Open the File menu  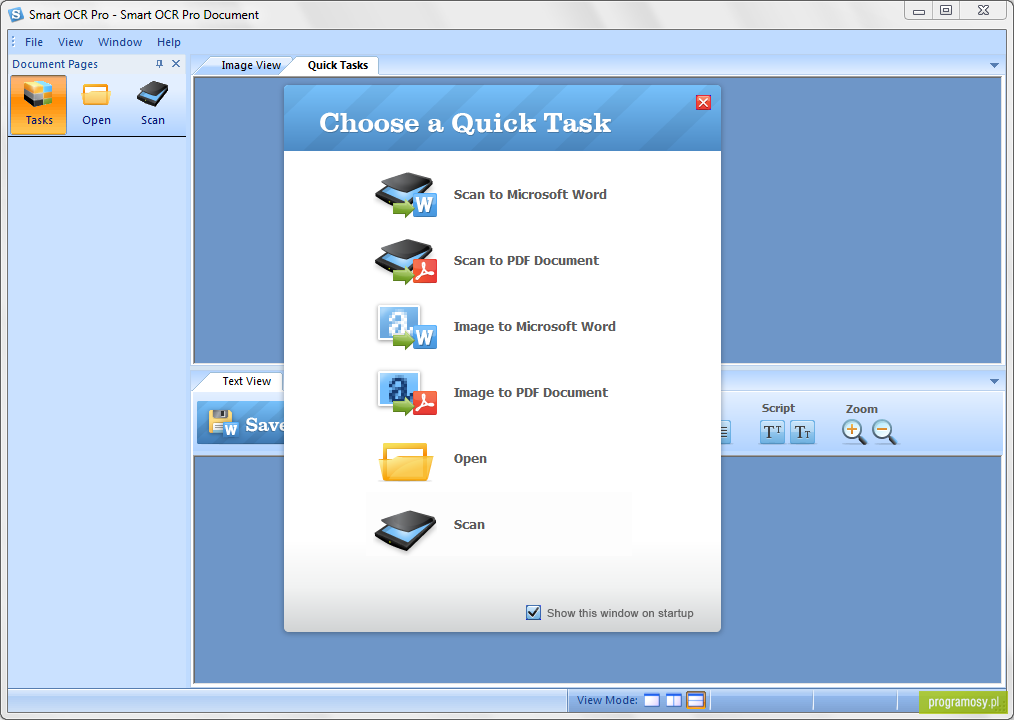click(34, 42)
